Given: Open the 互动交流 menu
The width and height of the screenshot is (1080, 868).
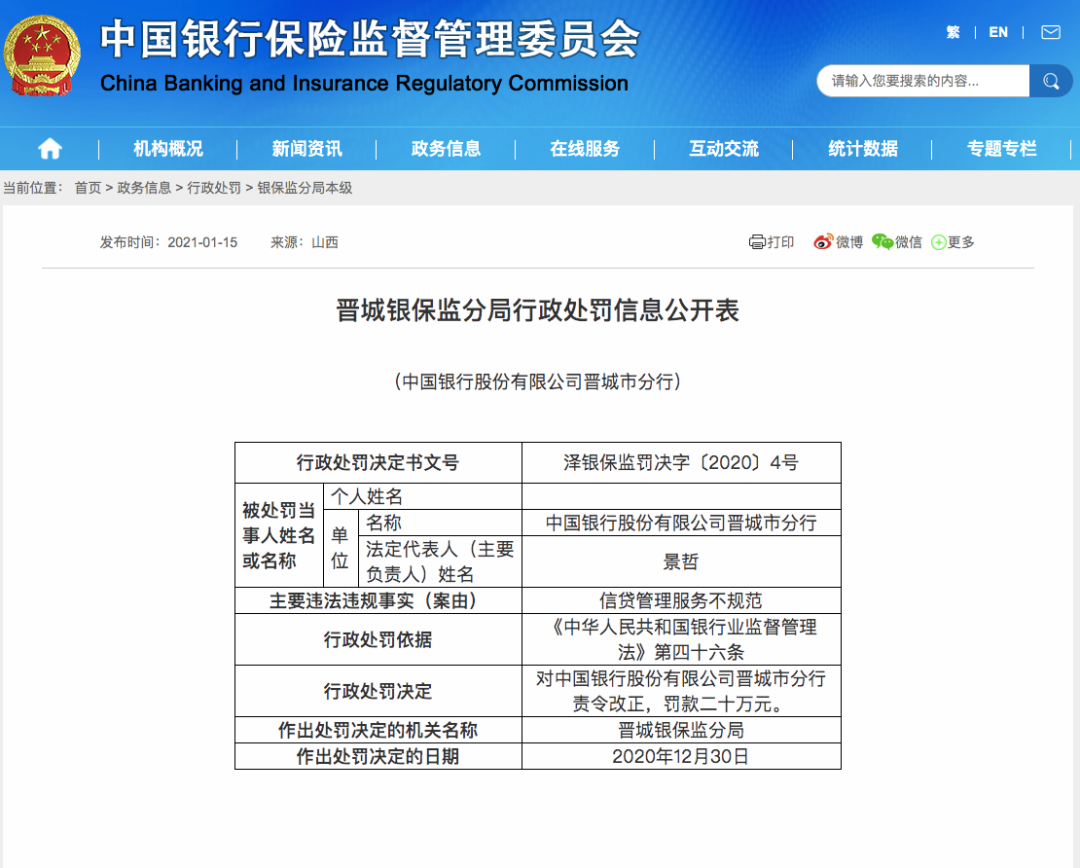Looking at the screenshot, I should point(724,148).
